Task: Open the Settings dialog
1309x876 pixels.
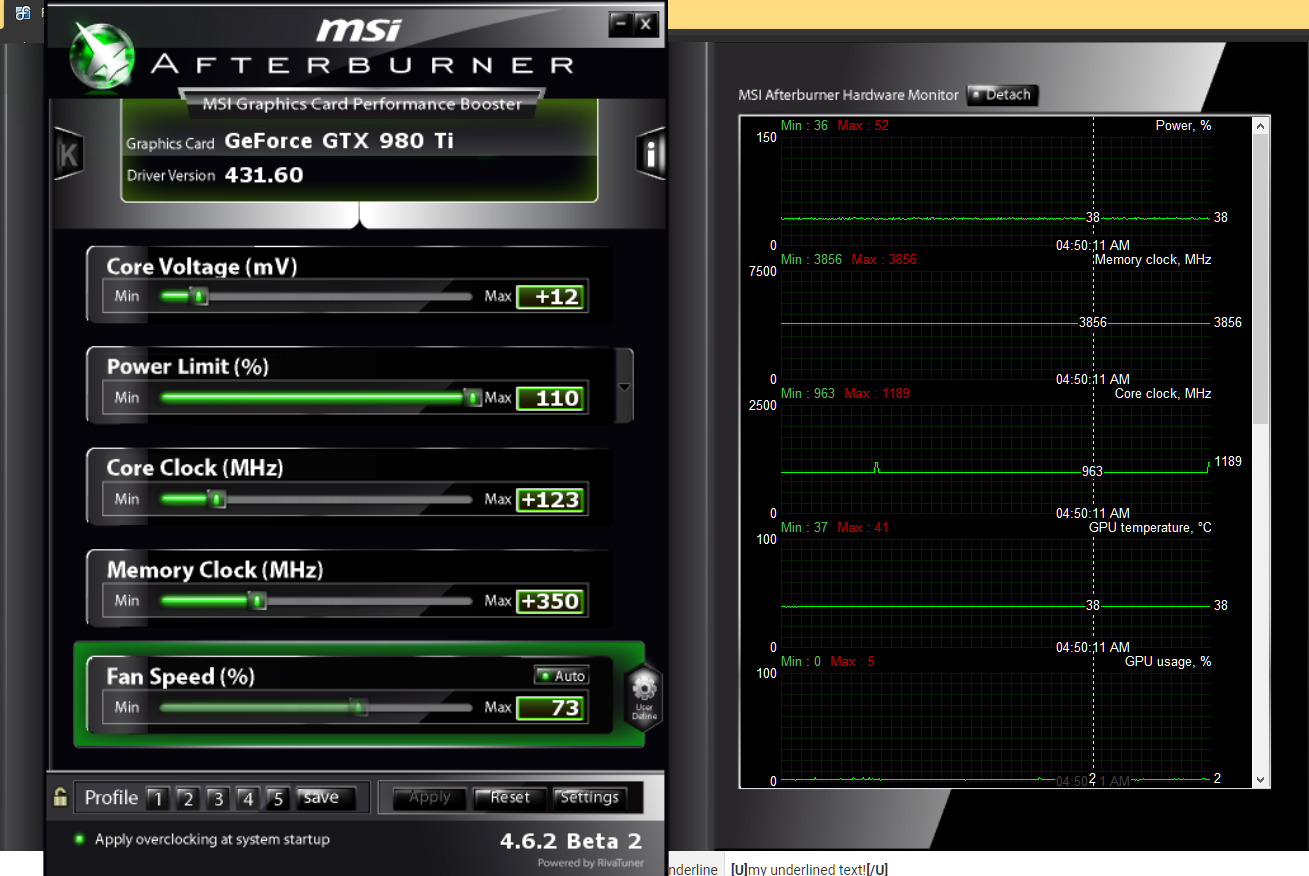Action: click(589, 797)
